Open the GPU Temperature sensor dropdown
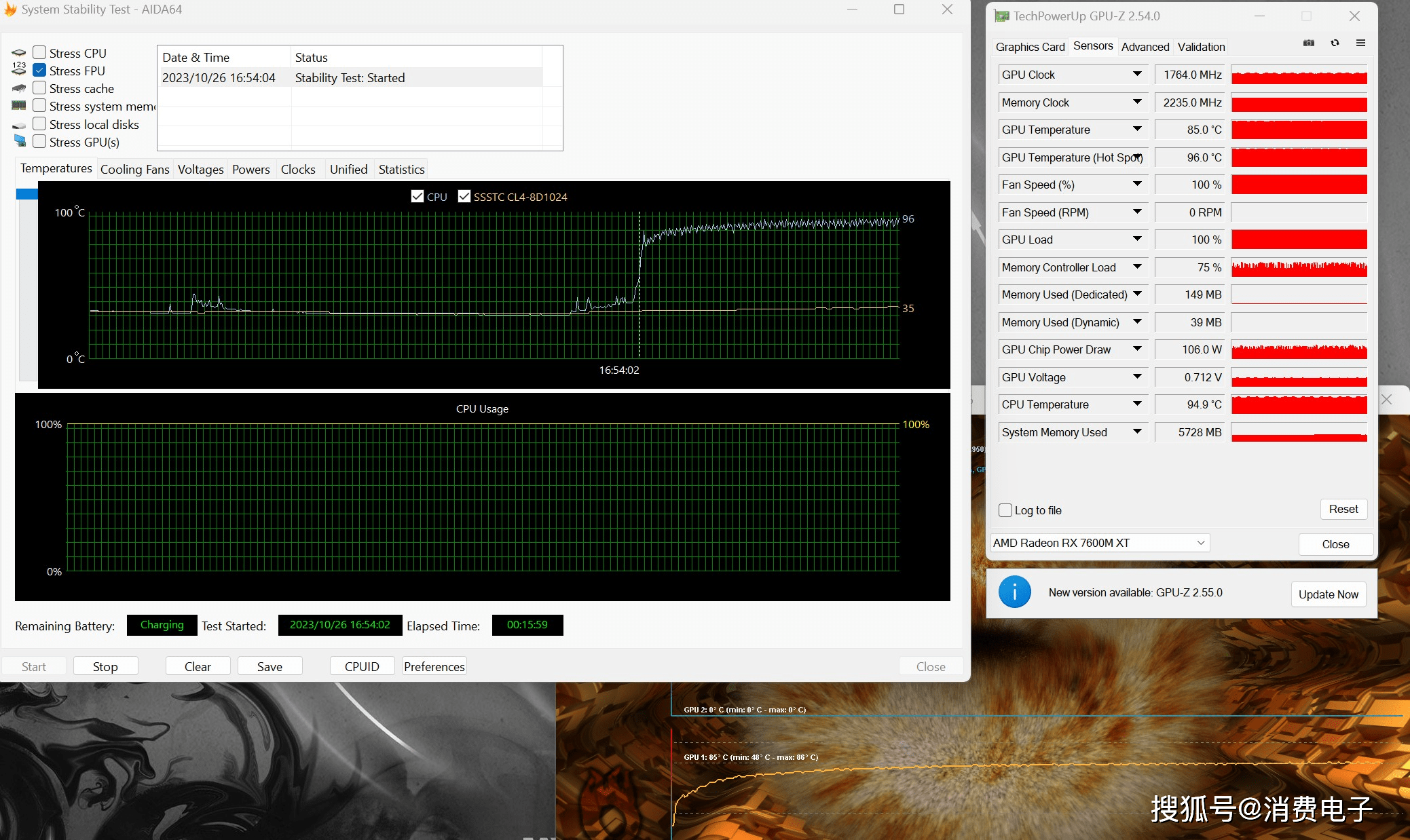 tap(1137, 129)
